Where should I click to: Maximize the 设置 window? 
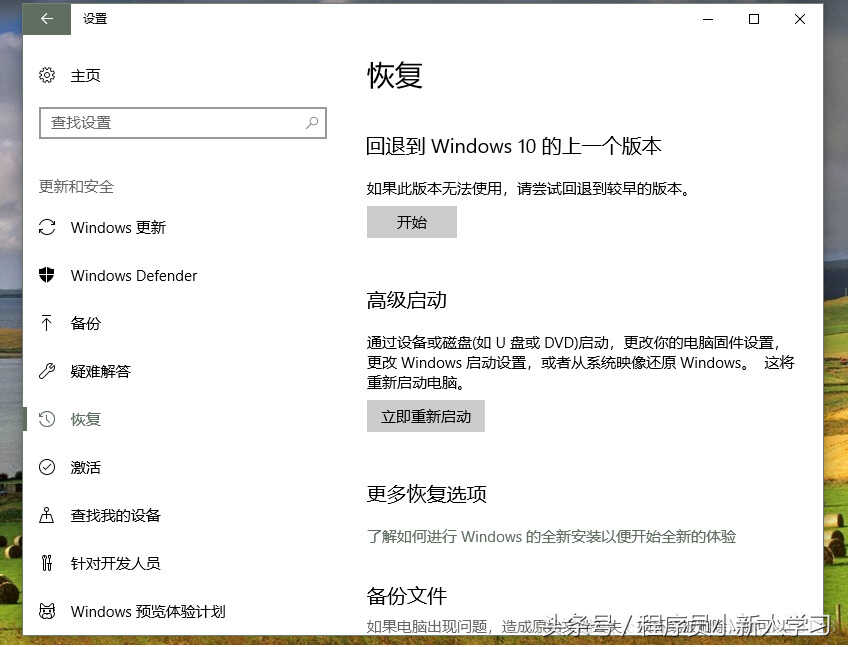pos(753,19)
